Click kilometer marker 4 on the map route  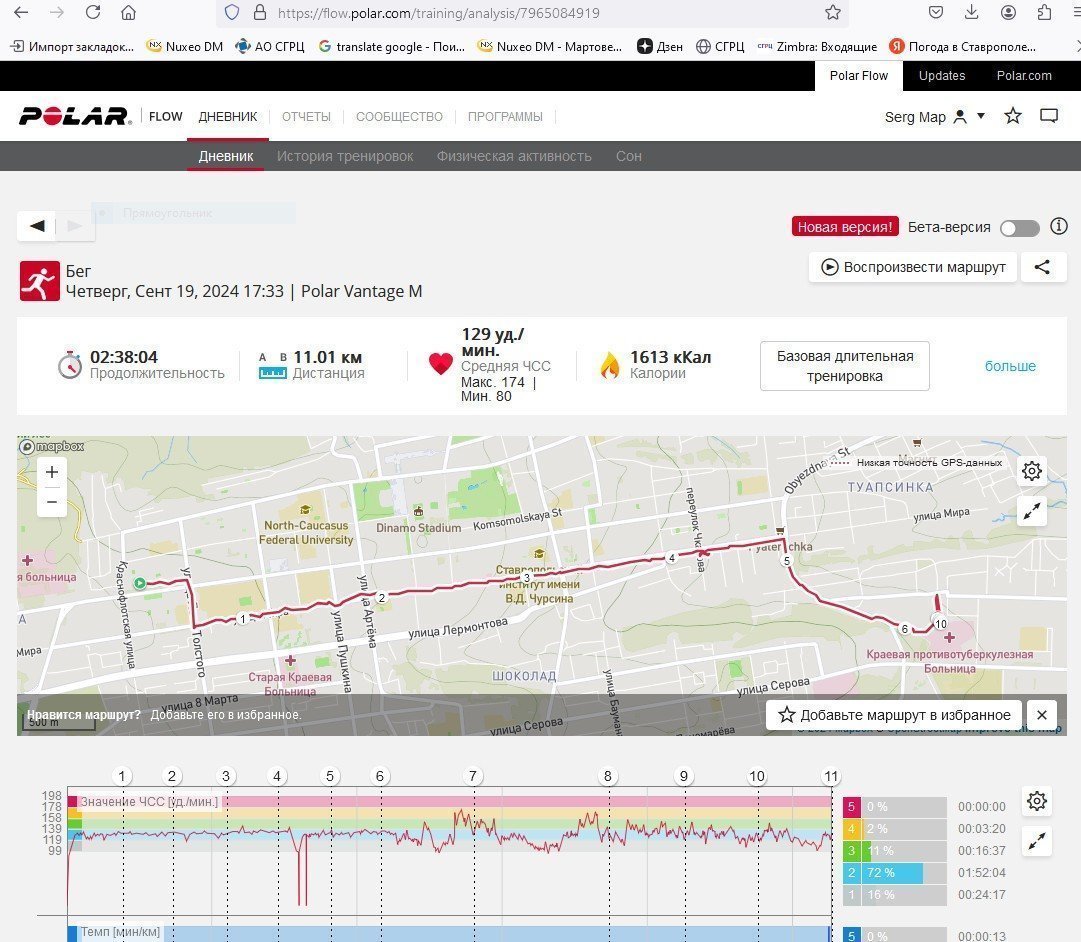671,558
